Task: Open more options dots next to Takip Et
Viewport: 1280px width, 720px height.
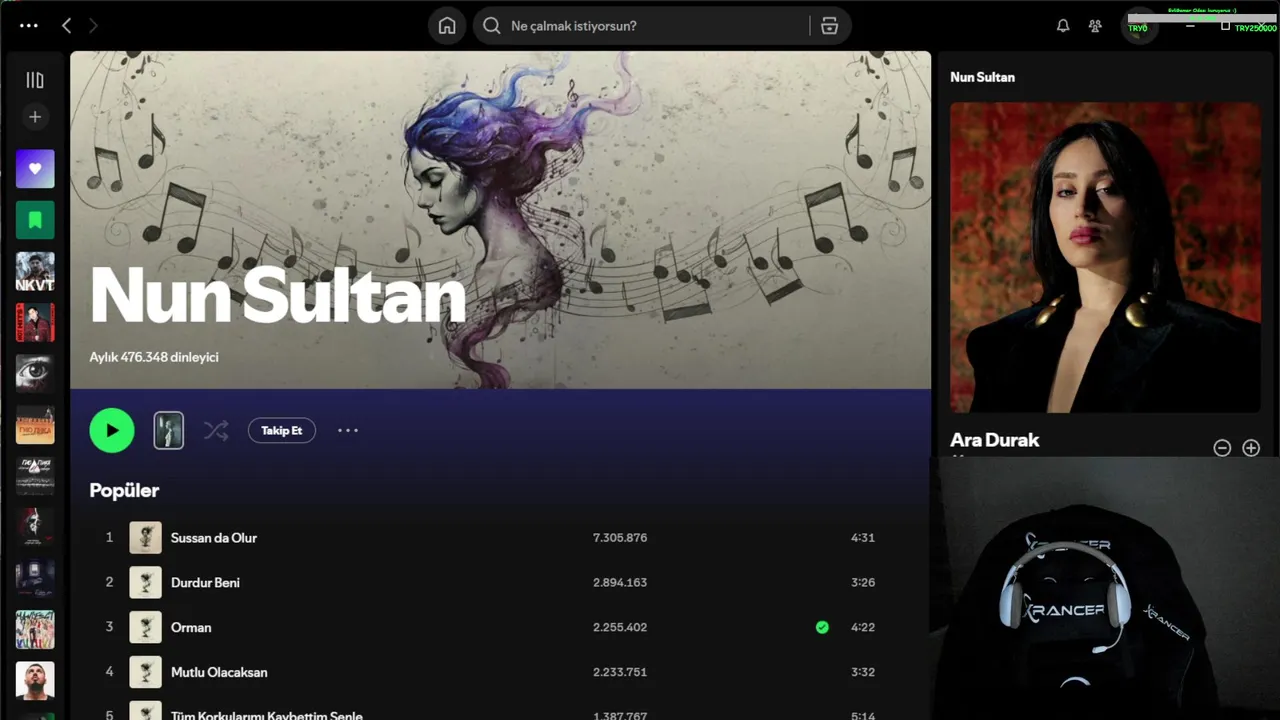Action: point(347,431)
